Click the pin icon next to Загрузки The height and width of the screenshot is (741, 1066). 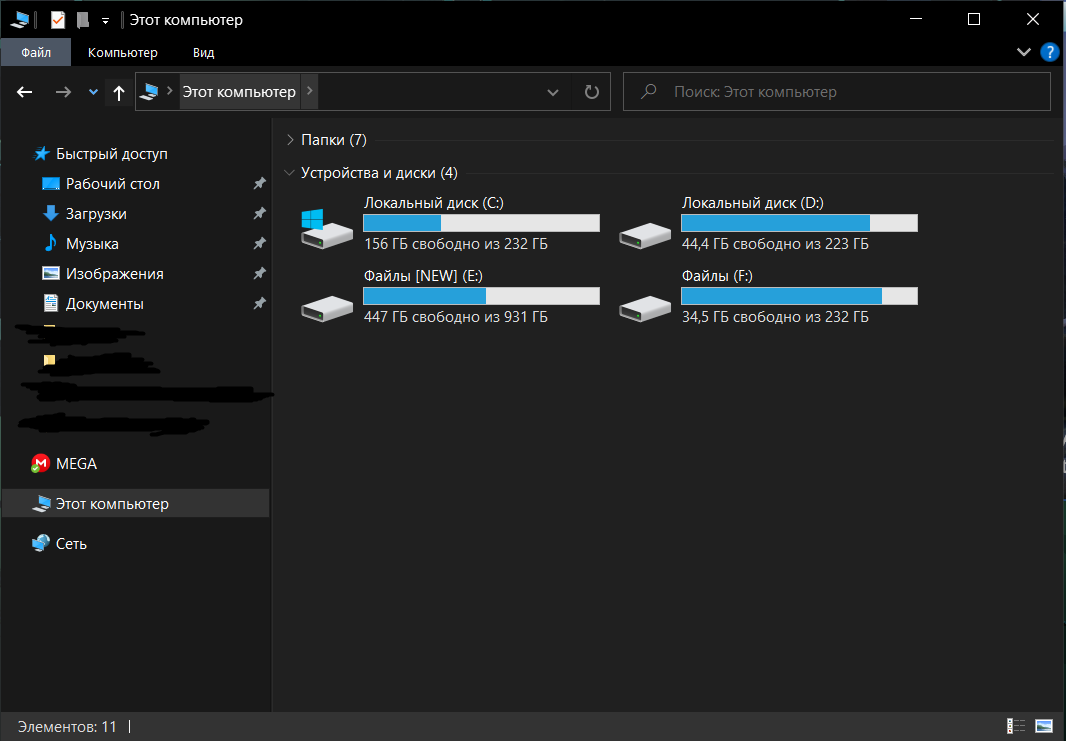tap(259, 213)
